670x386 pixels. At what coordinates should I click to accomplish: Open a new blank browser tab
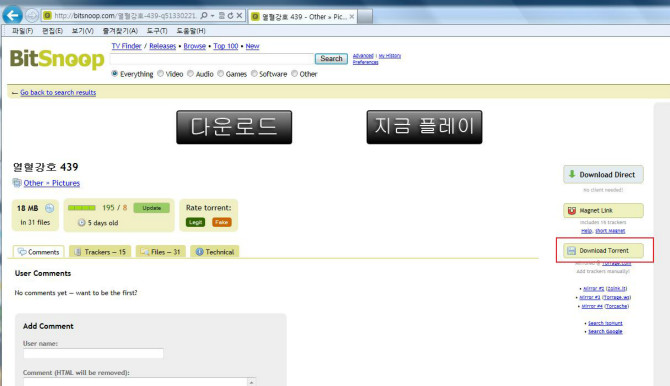coord(364,17)
